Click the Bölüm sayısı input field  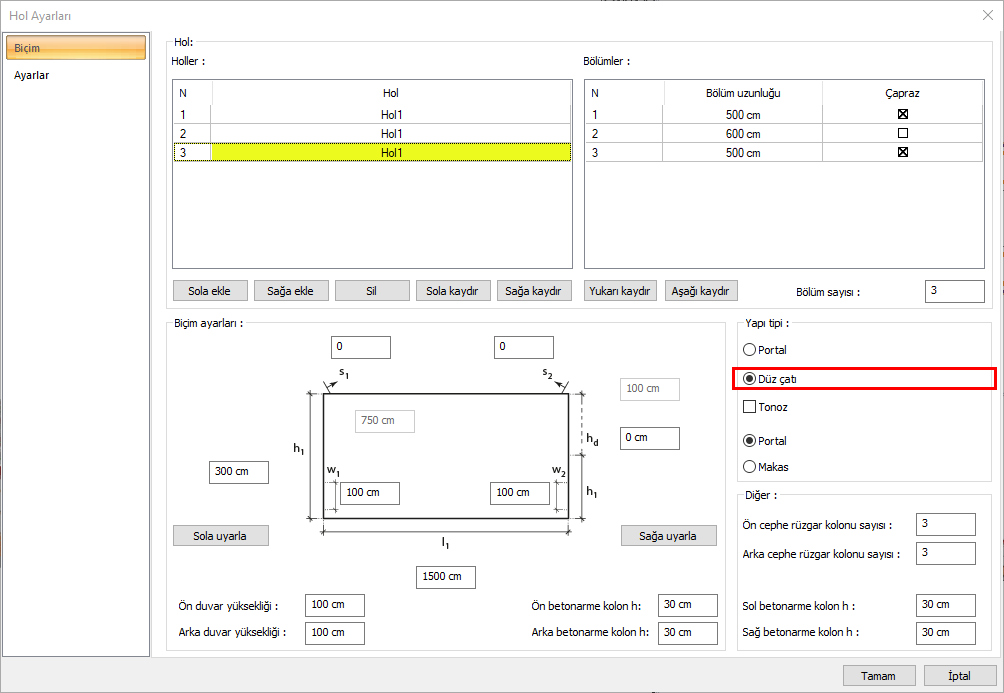[x=954, y=291]
